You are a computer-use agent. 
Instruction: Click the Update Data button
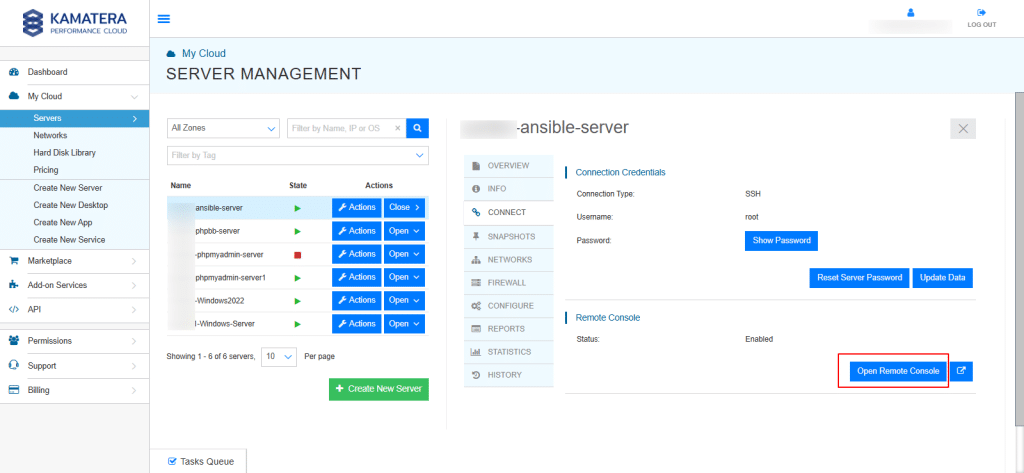coord(942,278)
